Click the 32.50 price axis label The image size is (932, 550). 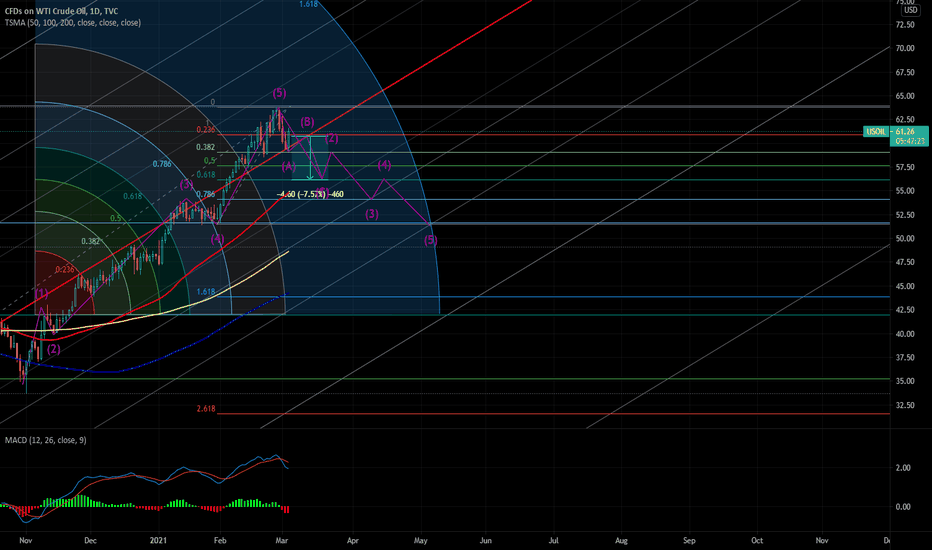(905, 405)
